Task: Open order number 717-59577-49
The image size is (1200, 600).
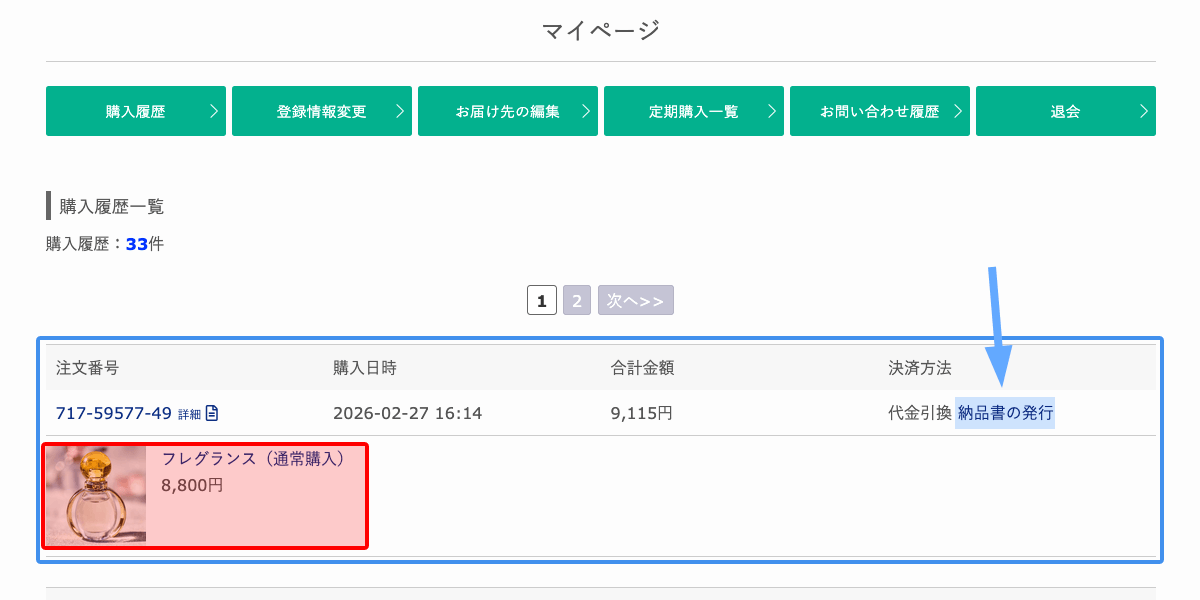Action: pos(114,413)
